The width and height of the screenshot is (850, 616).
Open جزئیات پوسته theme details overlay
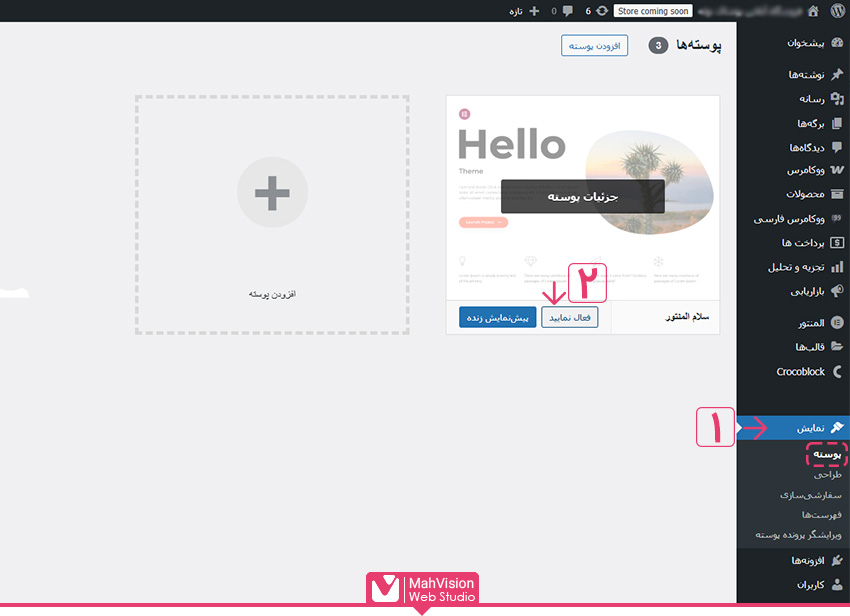coord(582,197)
